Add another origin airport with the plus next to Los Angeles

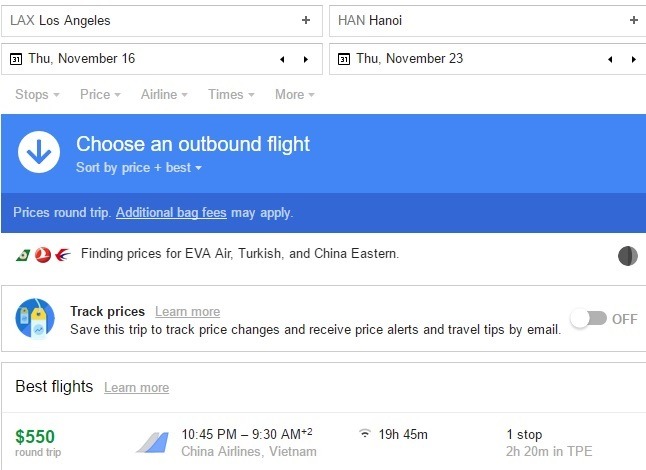coord(306,20)
